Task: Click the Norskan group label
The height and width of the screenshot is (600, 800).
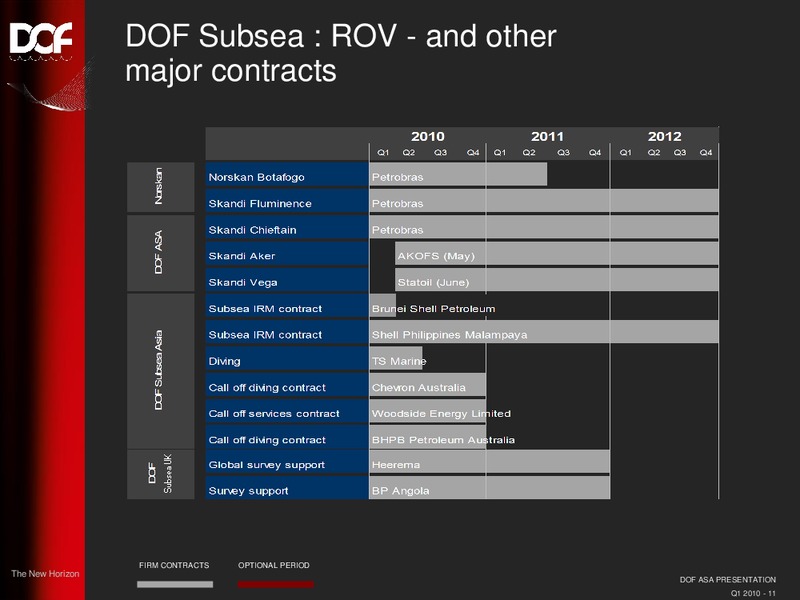Action: 160,187
